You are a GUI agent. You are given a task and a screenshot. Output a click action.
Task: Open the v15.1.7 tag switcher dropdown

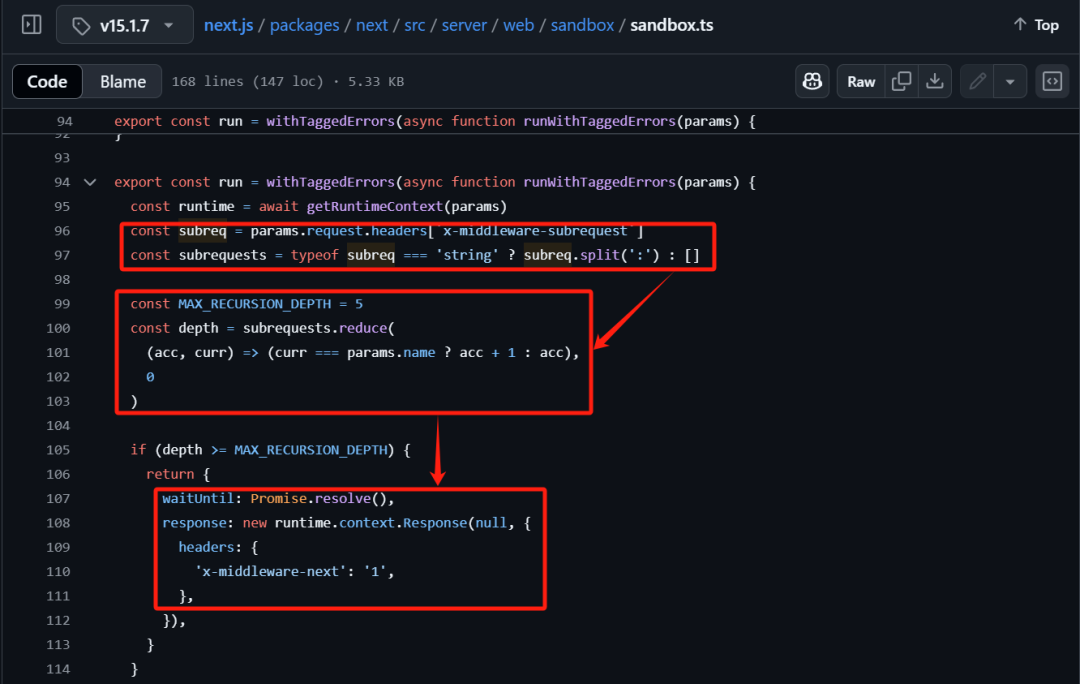click(123, 25)
